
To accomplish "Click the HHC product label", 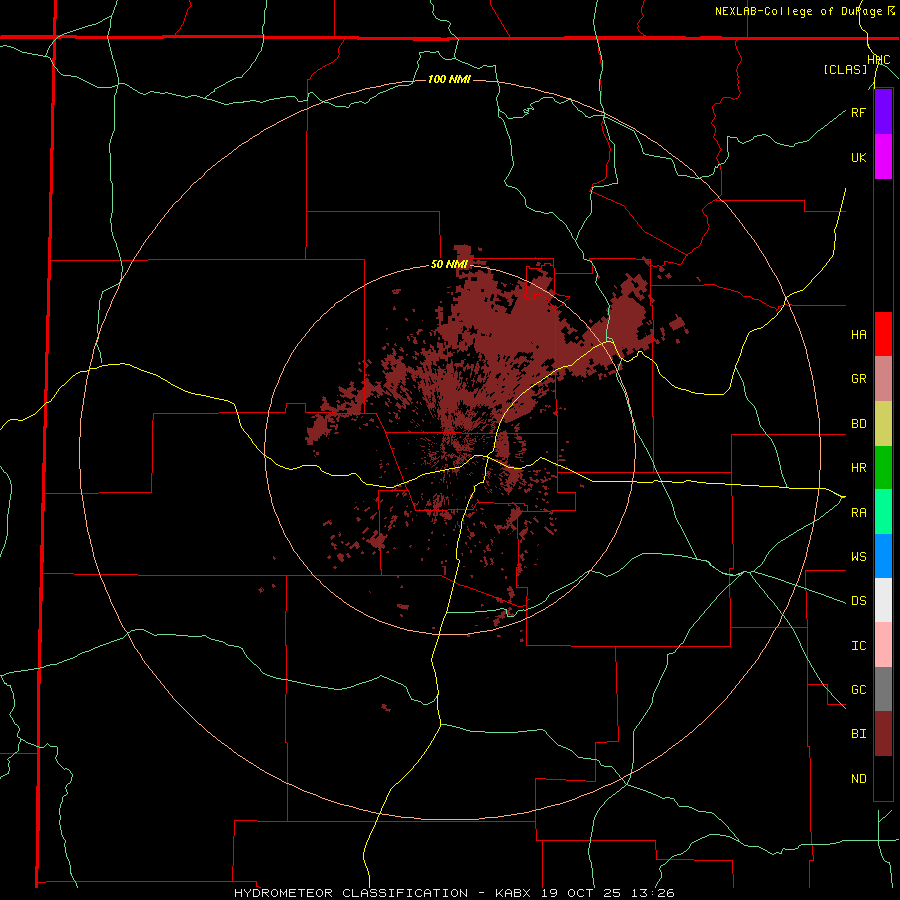I will click(x=879, y=60).
